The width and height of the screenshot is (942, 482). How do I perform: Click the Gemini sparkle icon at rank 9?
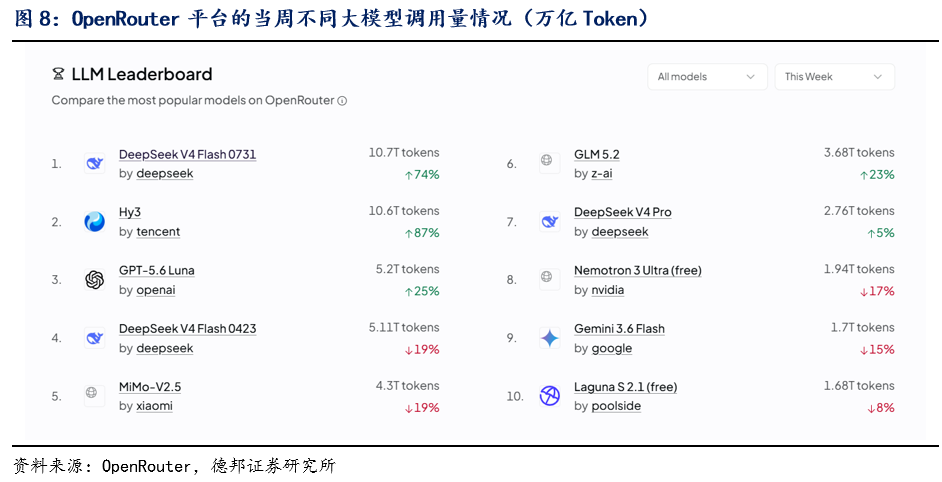pos(550,338)
